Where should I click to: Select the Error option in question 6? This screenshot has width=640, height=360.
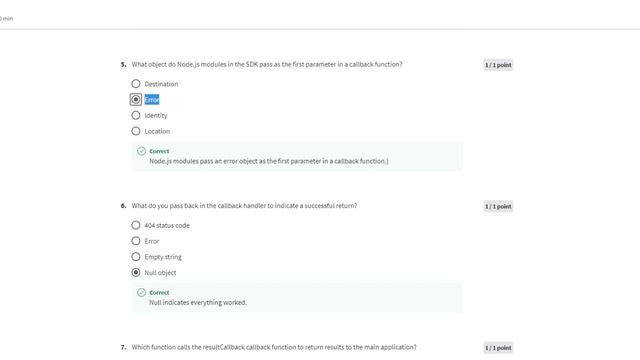pyautogui.click(x=136, y=241)
